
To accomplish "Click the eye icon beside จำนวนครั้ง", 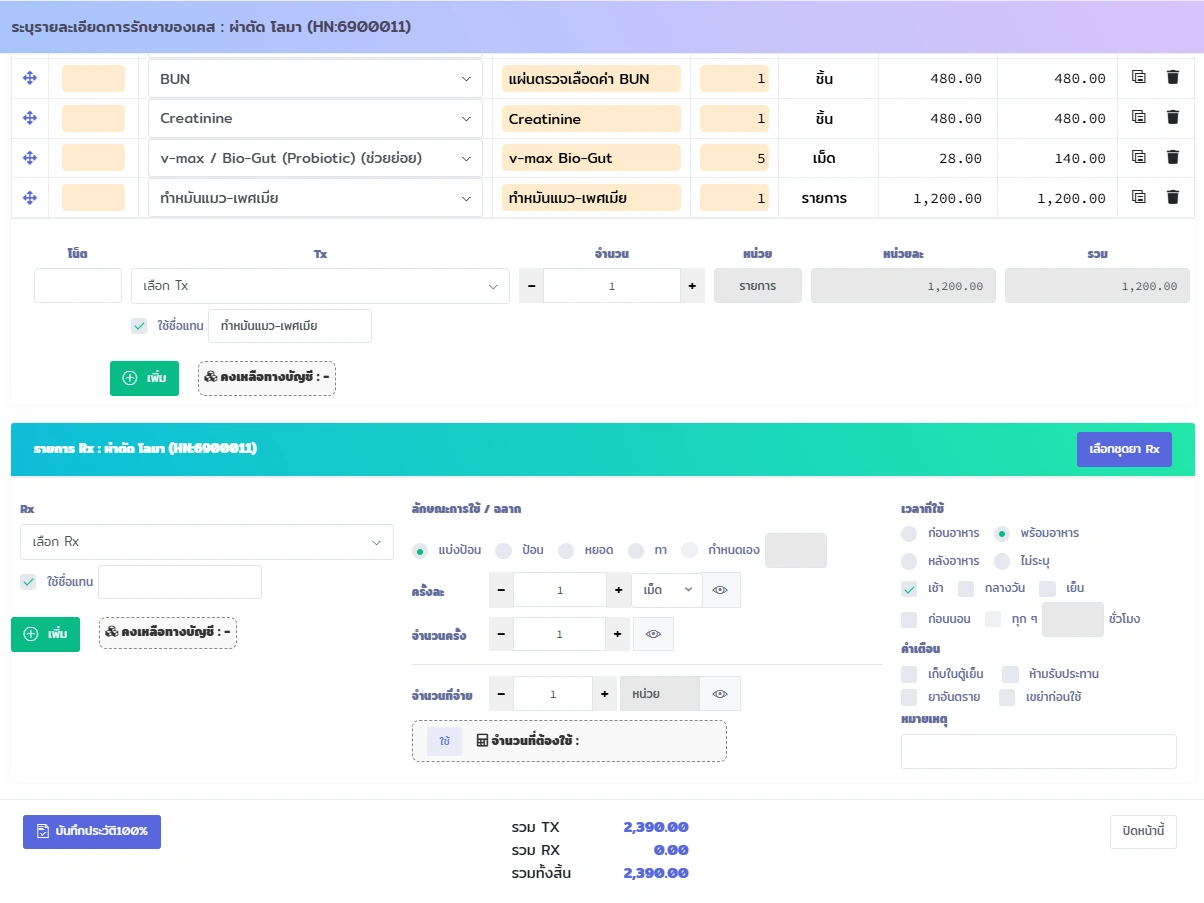I will tap(654, 634).
